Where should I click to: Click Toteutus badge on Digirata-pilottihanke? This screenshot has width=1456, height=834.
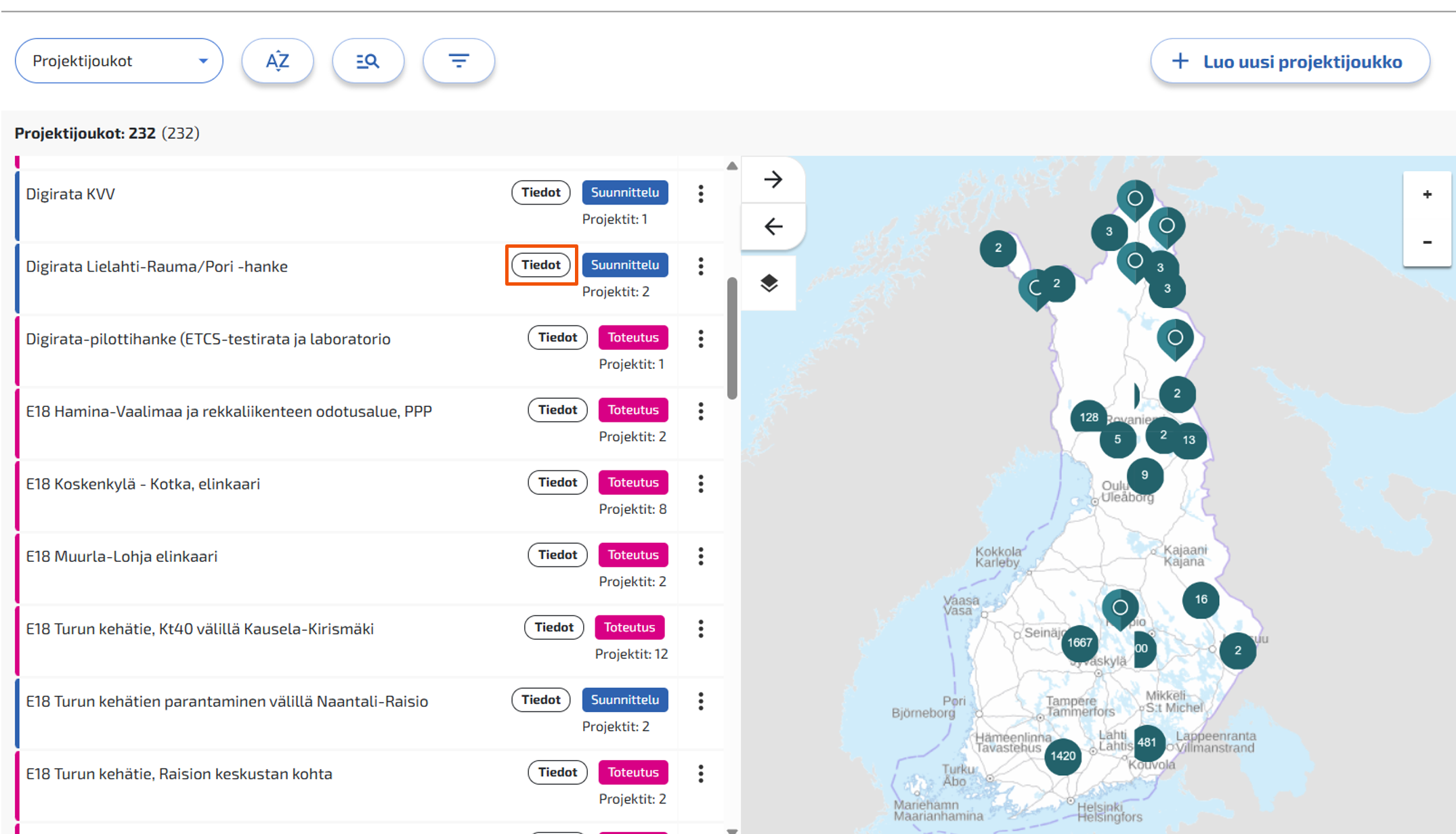633,337
